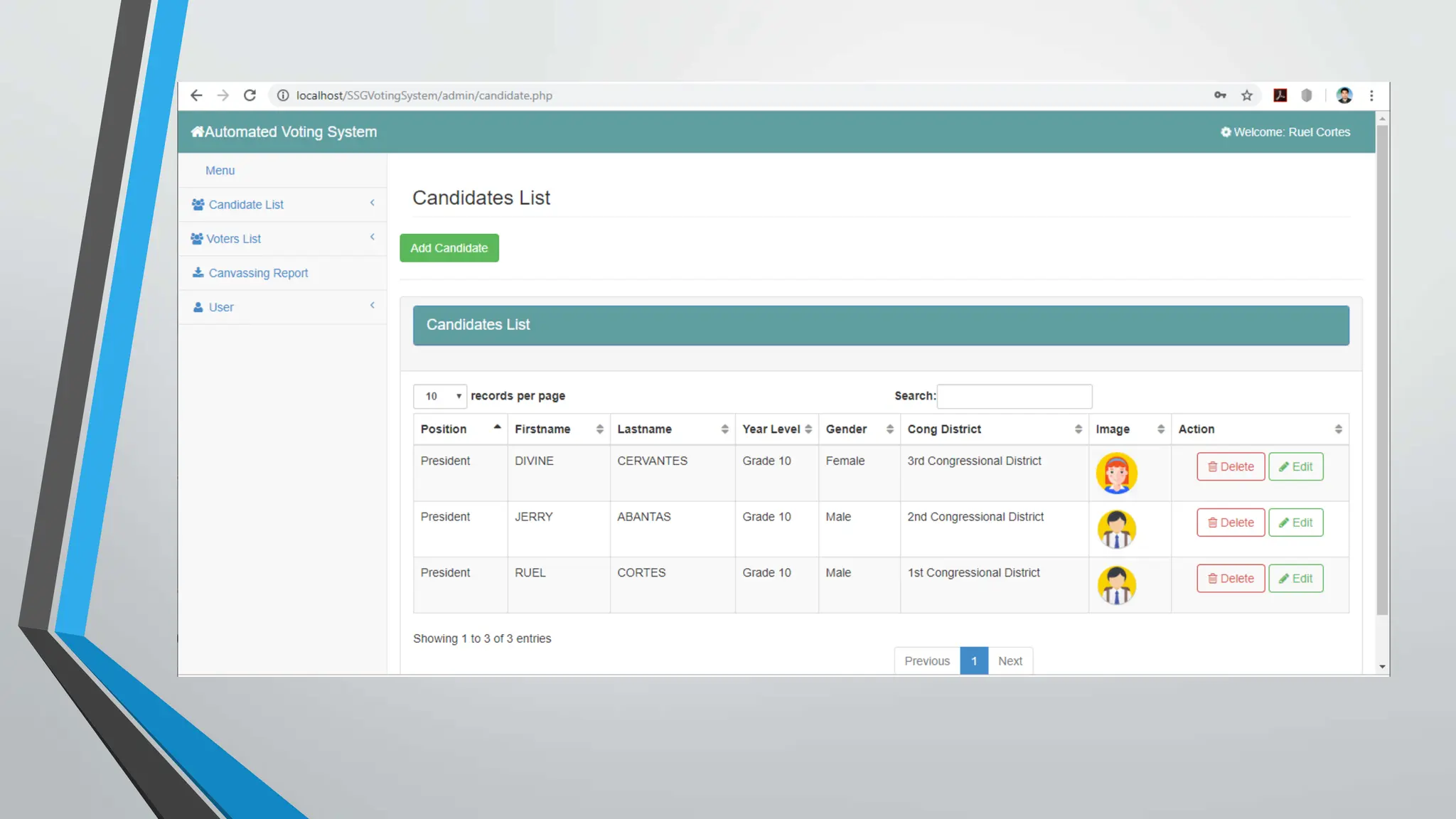Screen dimensions: 1456x819
Task: Click the home icon beside Automated Voting System
Action: pyautogui.click(x=197, y=132)
